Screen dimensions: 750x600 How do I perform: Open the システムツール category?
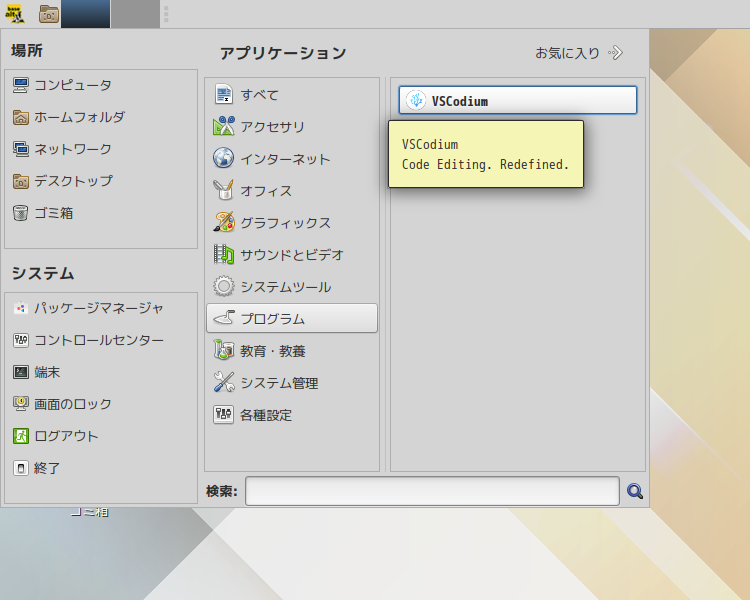coord(292,287)
